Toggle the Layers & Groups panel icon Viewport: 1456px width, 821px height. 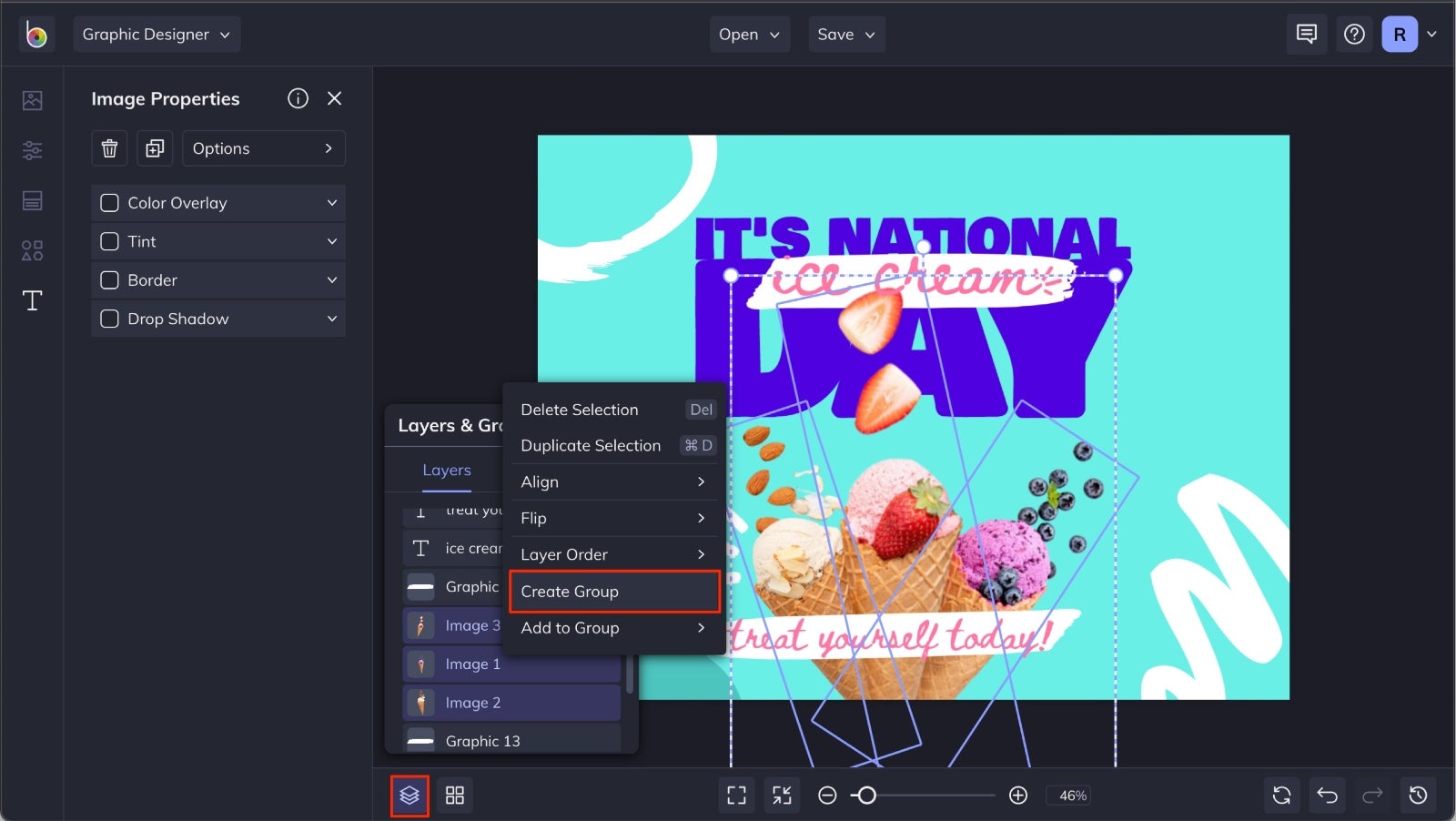click(x=409, y=795)
